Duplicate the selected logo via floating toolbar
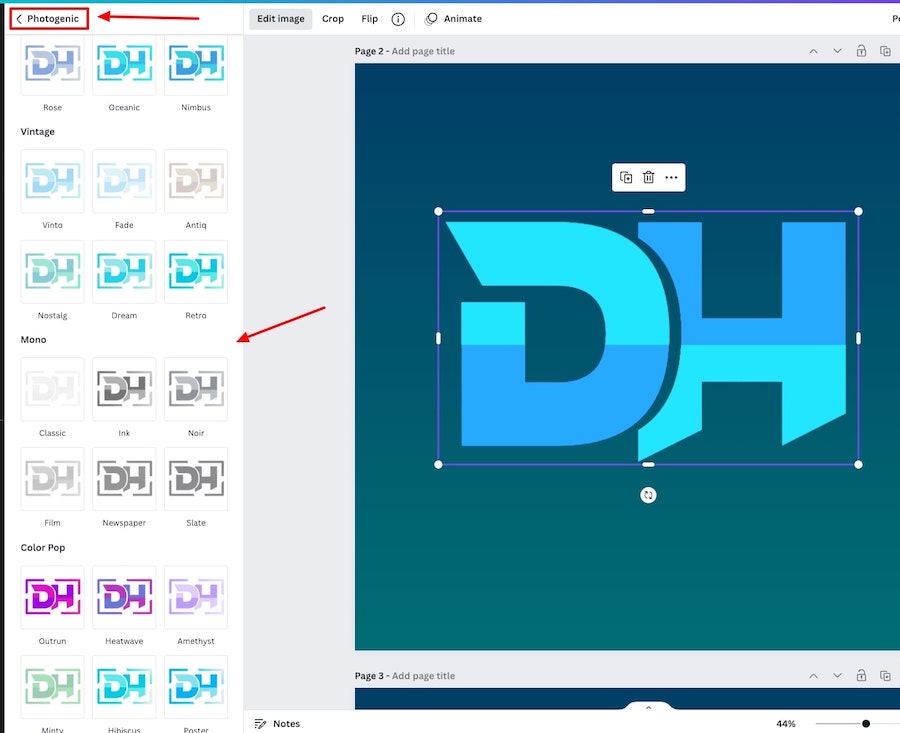This screenshot has width=900, height=733. tap(626, 177)
